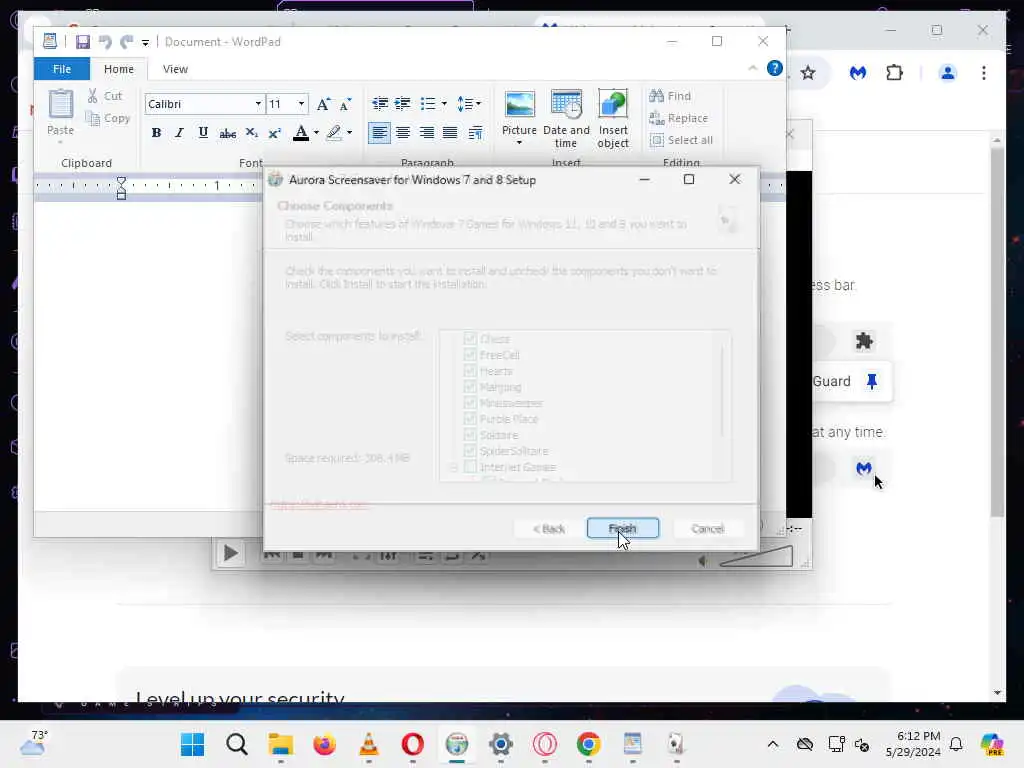Select Align text left
1024x768 pixels.
[x=379, y=133]
